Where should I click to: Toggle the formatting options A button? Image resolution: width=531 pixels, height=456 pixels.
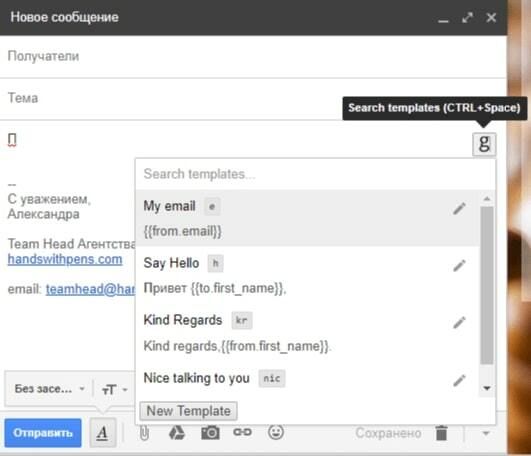103,433
